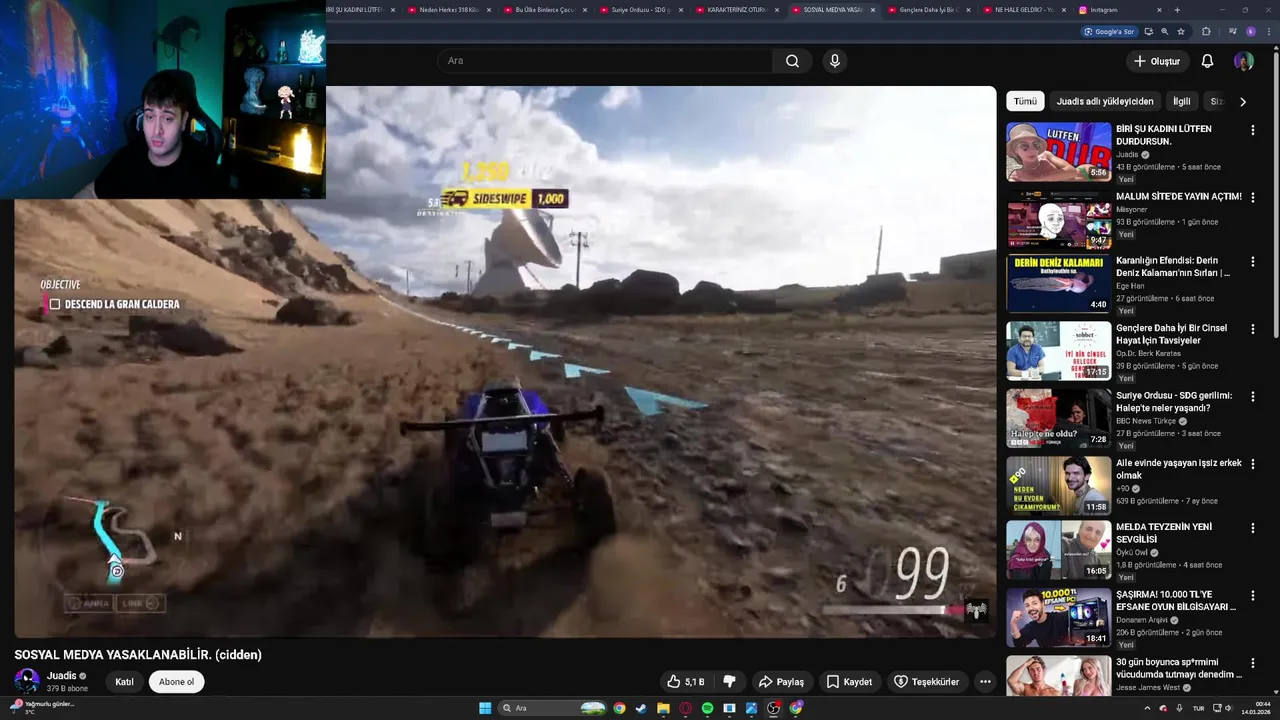Click title Suriye Ordusu - SDG gerilimi

tap(1174, 401)
